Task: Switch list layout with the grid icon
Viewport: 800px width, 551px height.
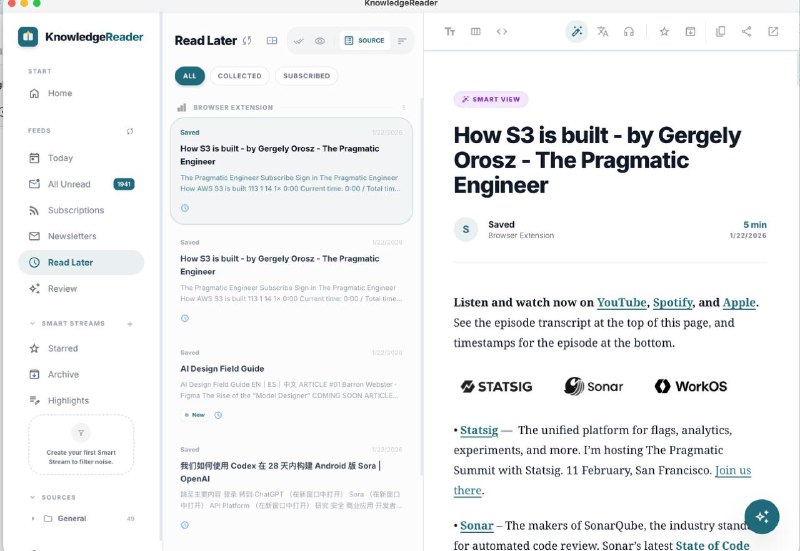Action: tap(272, 40)
